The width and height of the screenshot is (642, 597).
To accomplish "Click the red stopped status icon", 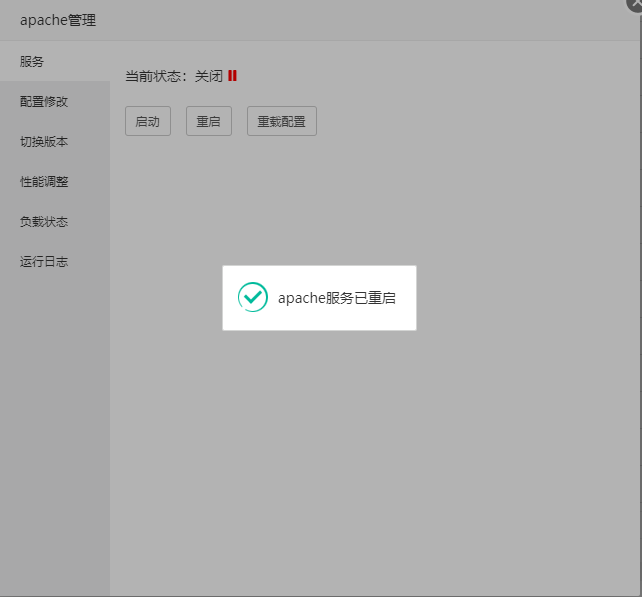I will coord(232,76).
